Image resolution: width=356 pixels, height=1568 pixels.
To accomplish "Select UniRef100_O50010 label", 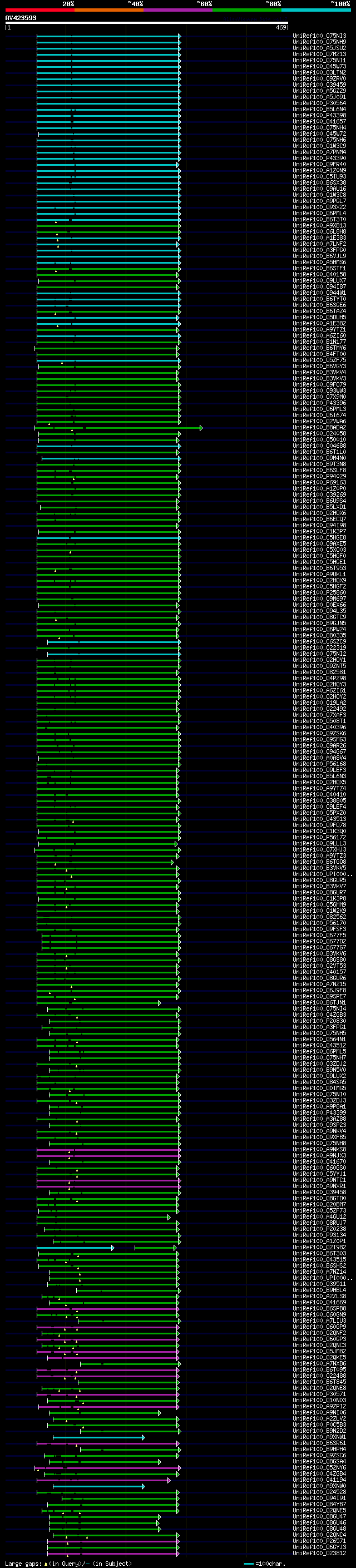I will pyautogui.click(x=319, y=439).
